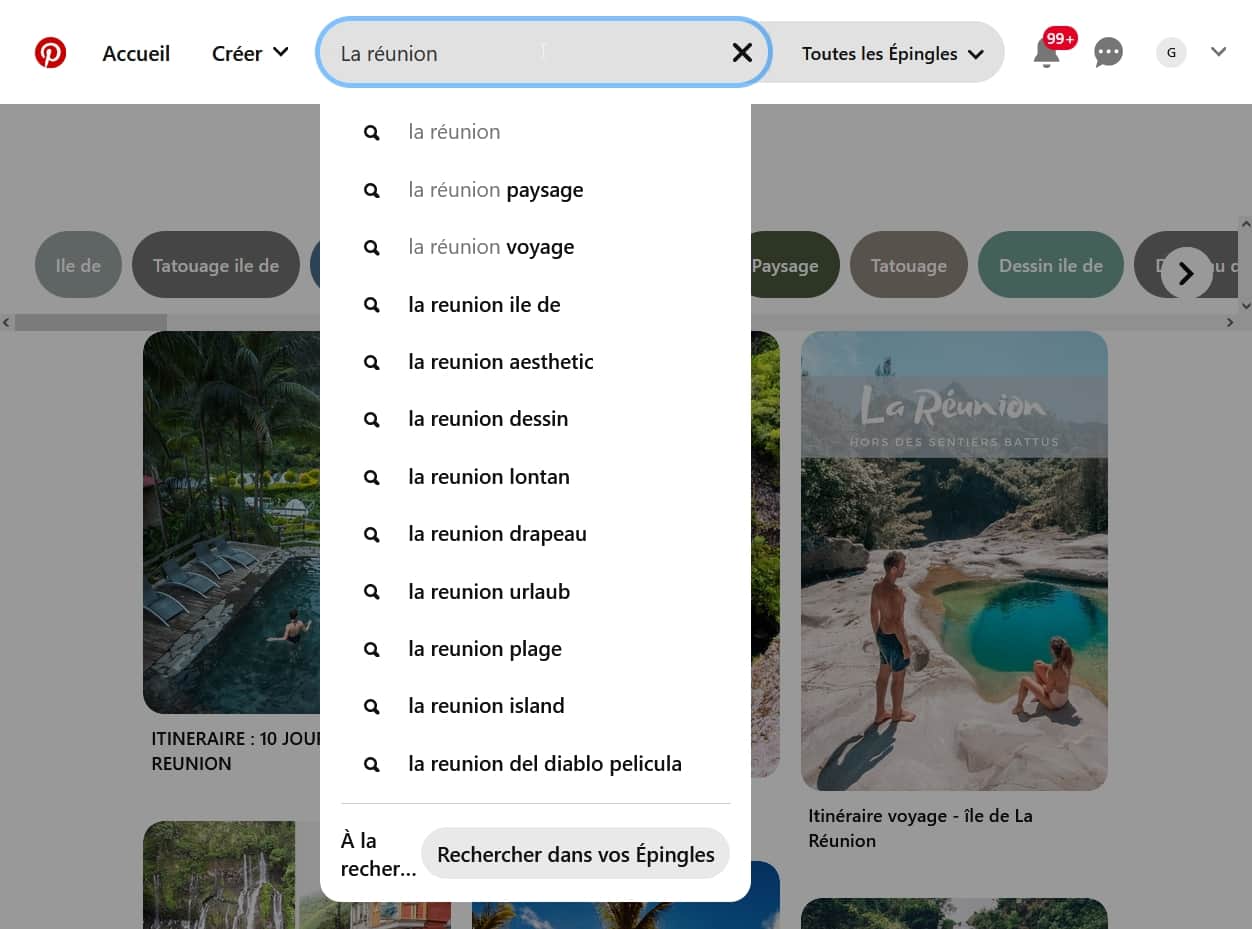Click 'Rechercher dans vos Épingles' button
1252x929 pixels.
575,854
